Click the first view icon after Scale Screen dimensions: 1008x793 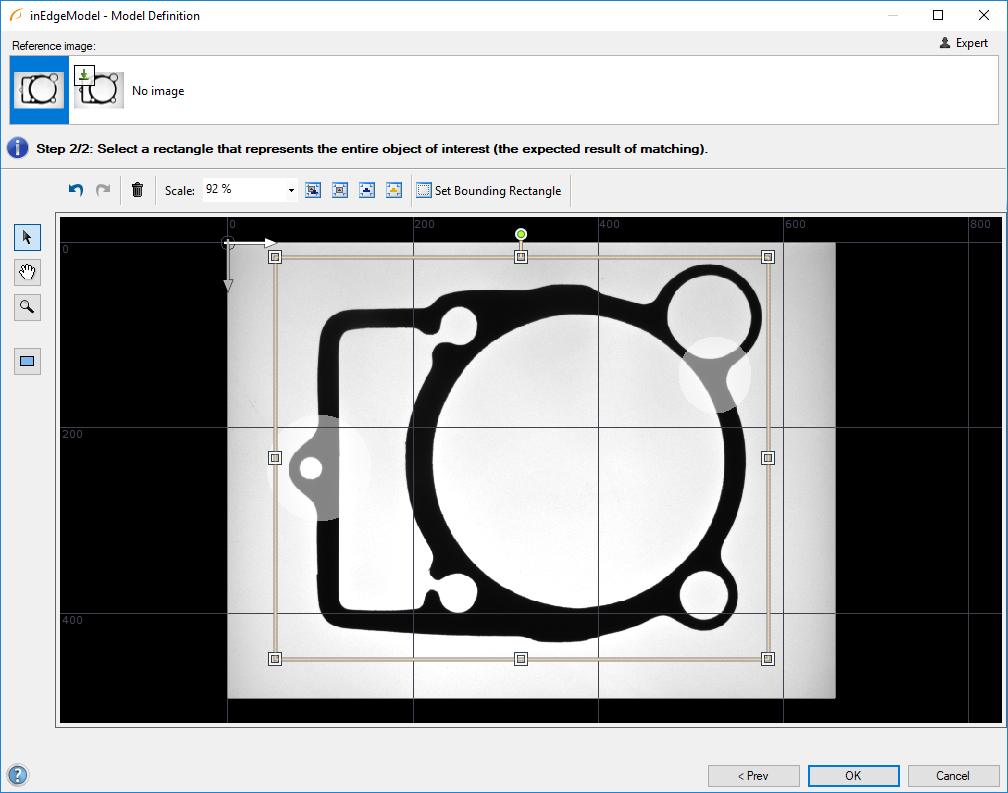point(313,190)
